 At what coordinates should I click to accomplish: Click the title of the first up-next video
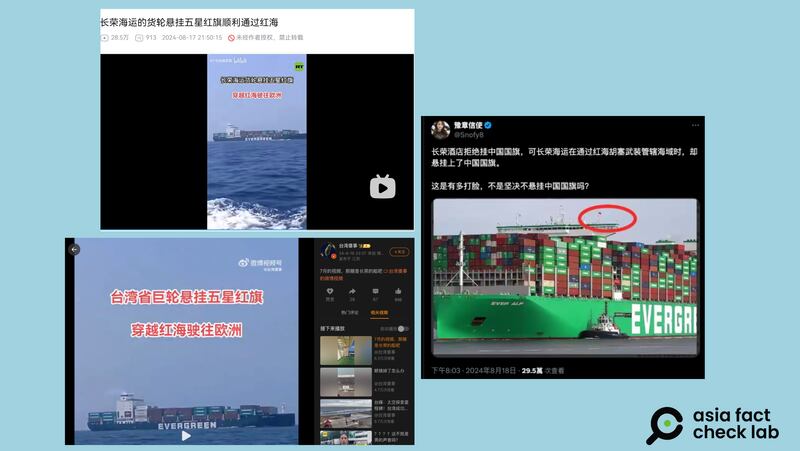390,342
